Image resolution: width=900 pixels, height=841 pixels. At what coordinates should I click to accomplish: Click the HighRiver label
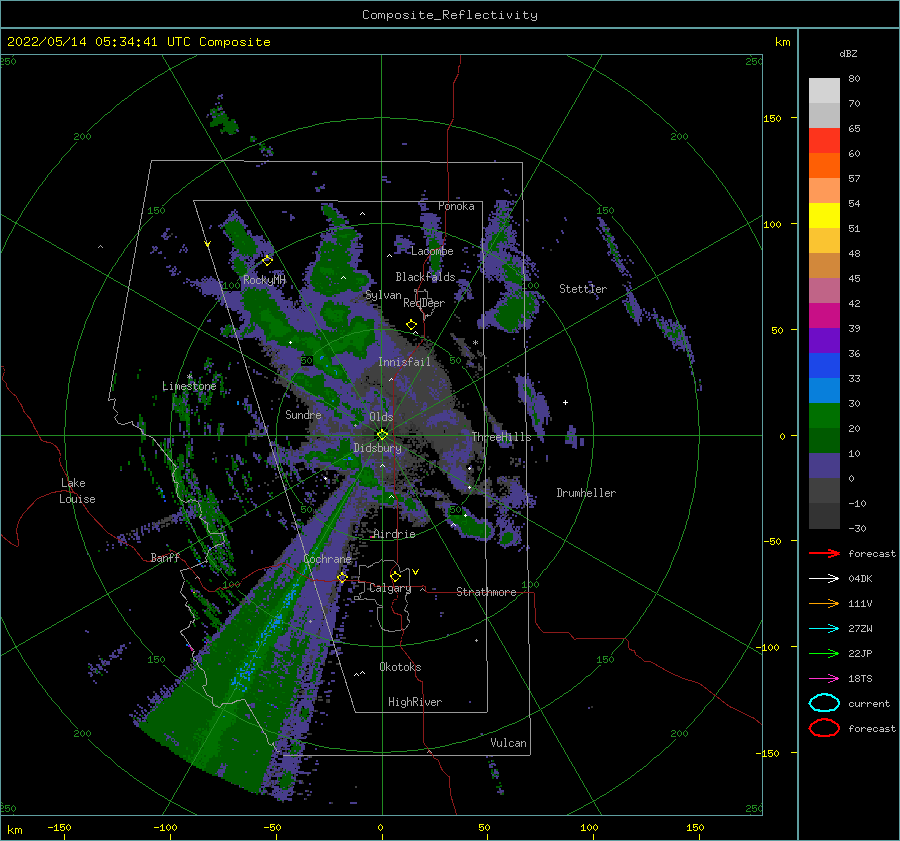[415, 702]
